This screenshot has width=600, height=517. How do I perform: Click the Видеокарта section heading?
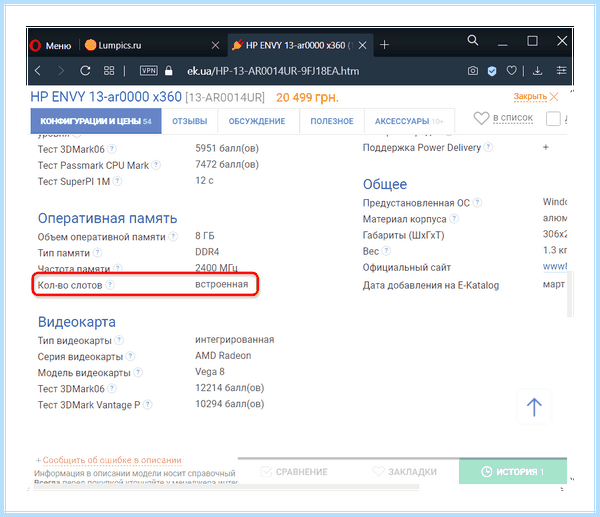coord(77,322)
